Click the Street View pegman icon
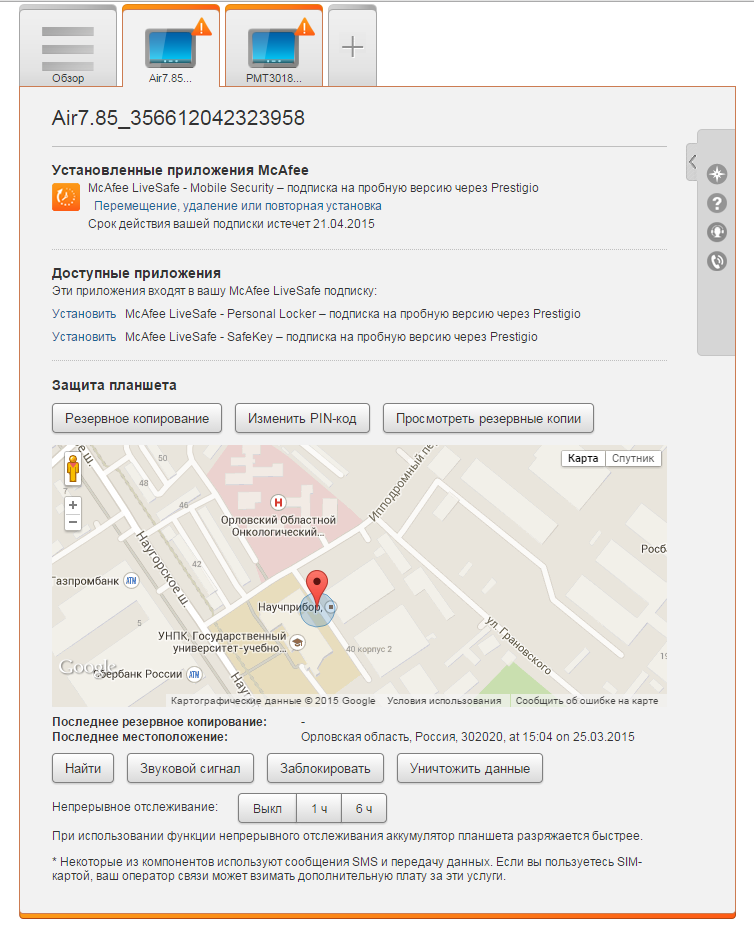 click(x=73, y=469)
